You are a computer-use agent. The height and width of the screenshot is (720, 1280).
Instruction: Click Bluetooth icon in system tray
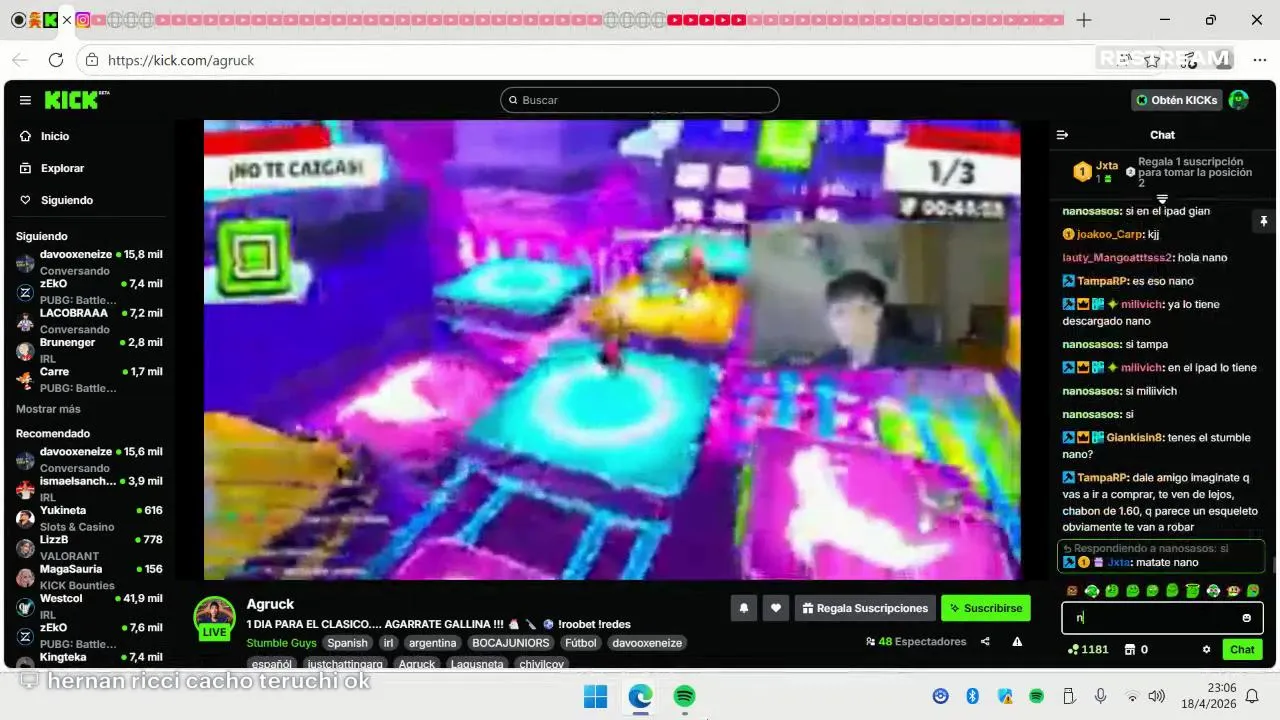tap(972, 696)
